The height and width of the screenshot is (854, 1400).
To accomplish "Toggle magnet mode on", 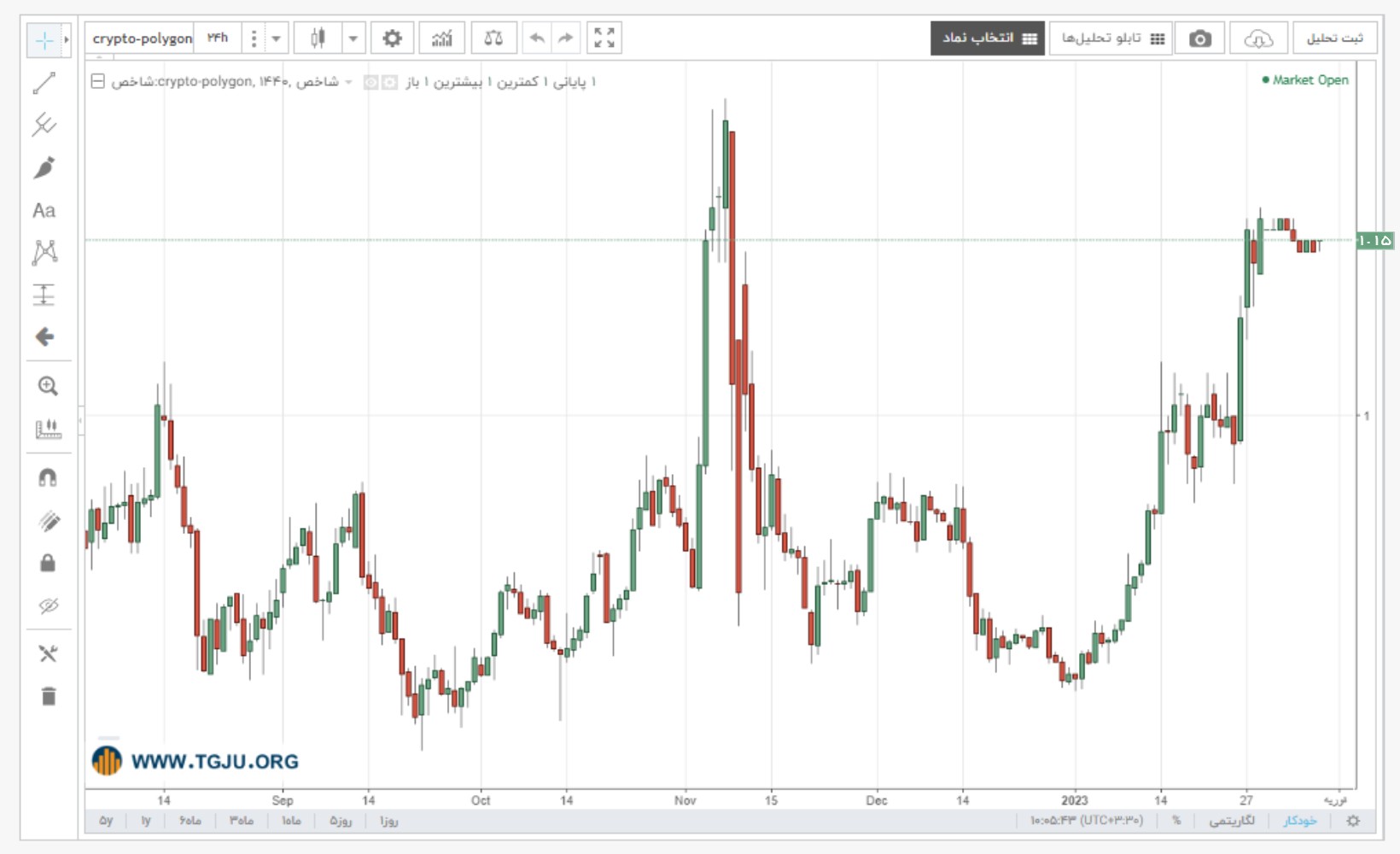I will click(x=48, y=477).
